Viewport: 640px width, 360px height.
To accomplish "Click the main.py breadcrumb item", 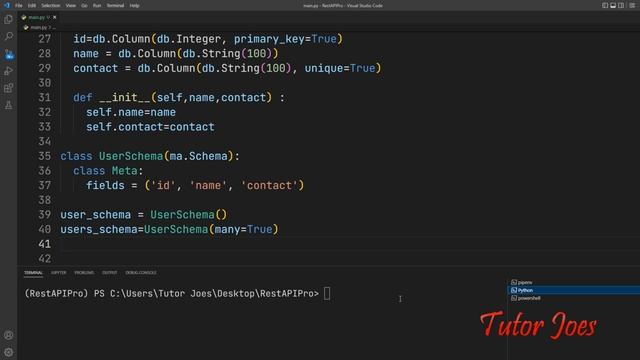I will coord(38,27).
